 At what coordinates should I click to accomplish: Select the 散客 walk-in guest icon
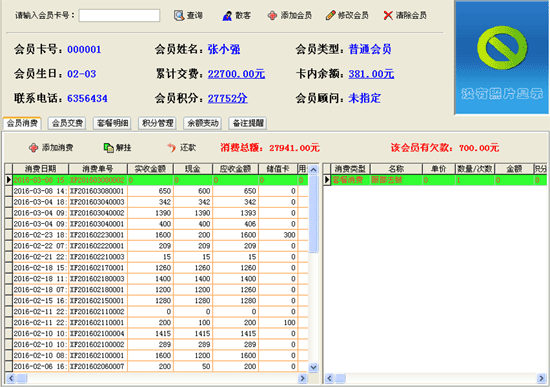coord(227,15)
